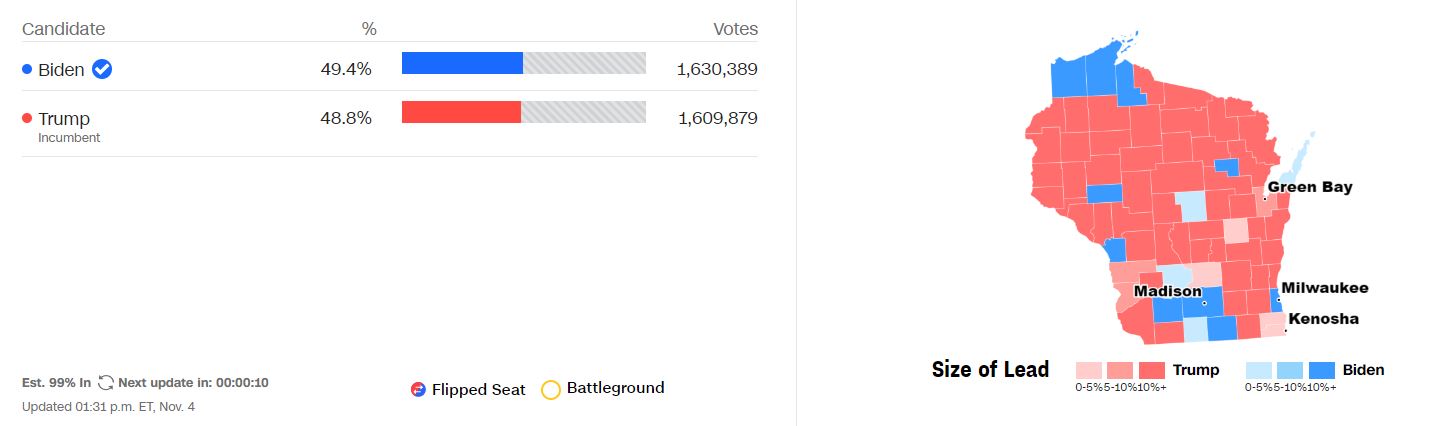Click the darkest blue Biden legend swatch

tap(1321, 370)
